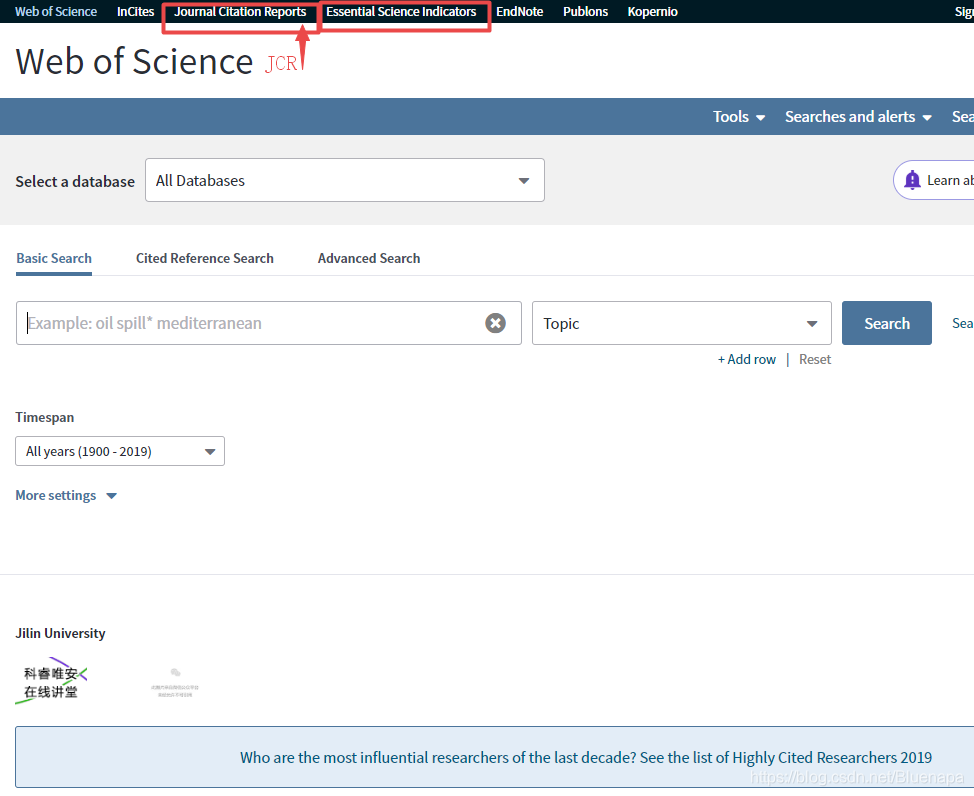Click the Web of Science logo title
The image size is (974, 796).
click(x=134, y=62)
